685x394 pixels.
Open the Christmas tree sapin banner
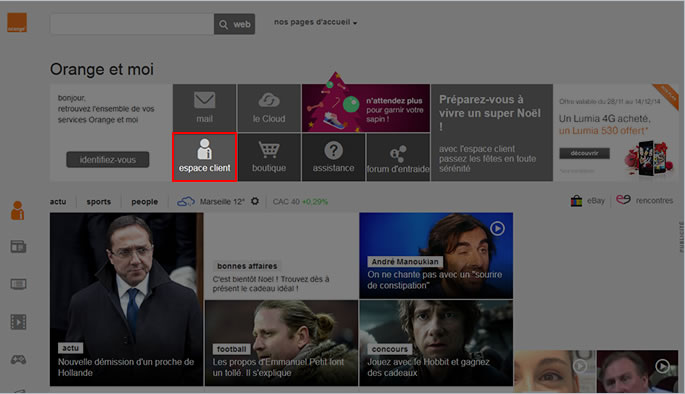[366, 108]
